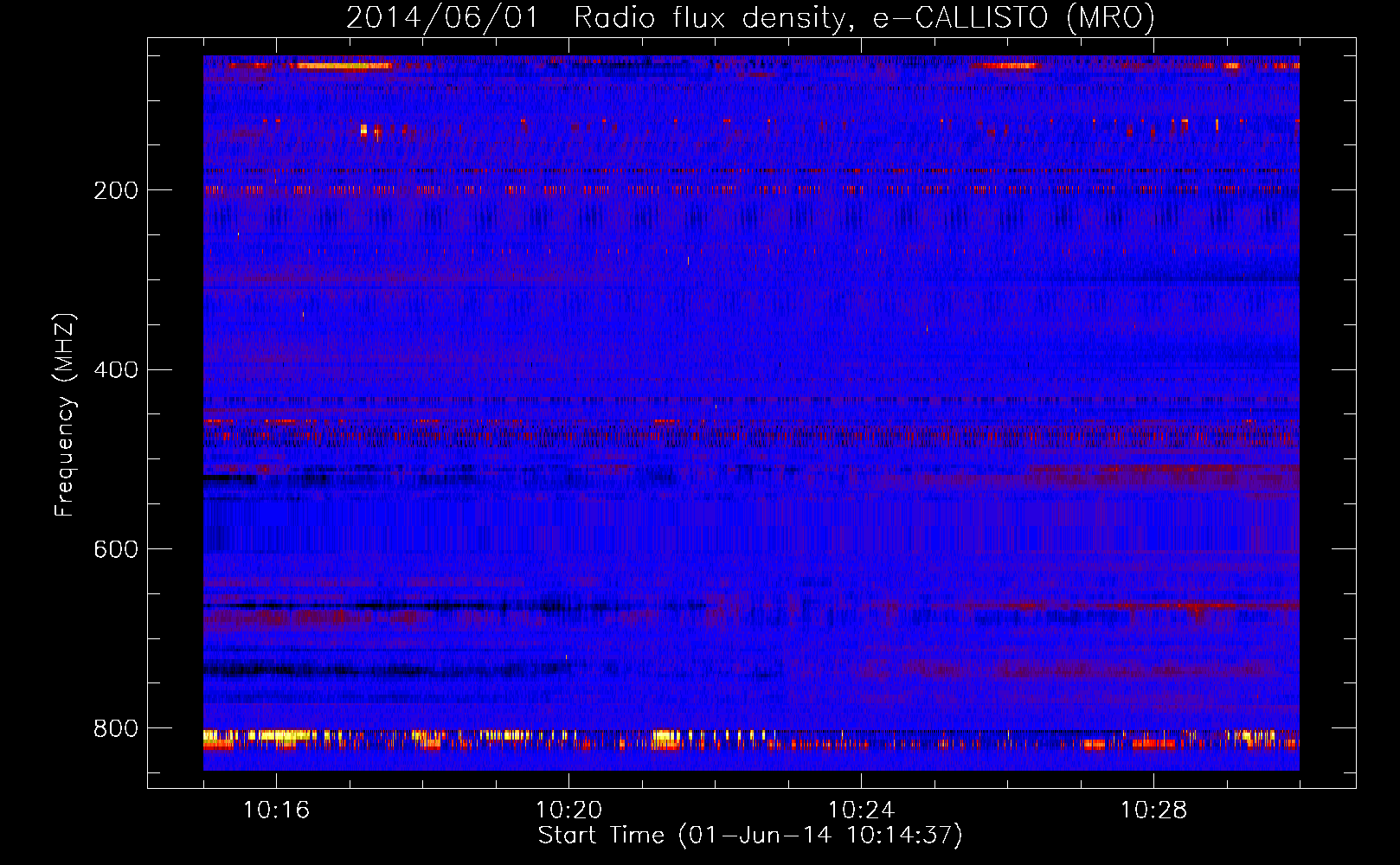
Task: Click the "Start Time (01-Jun-14 10:14:37)" label
Action: [x=750, y=835]
